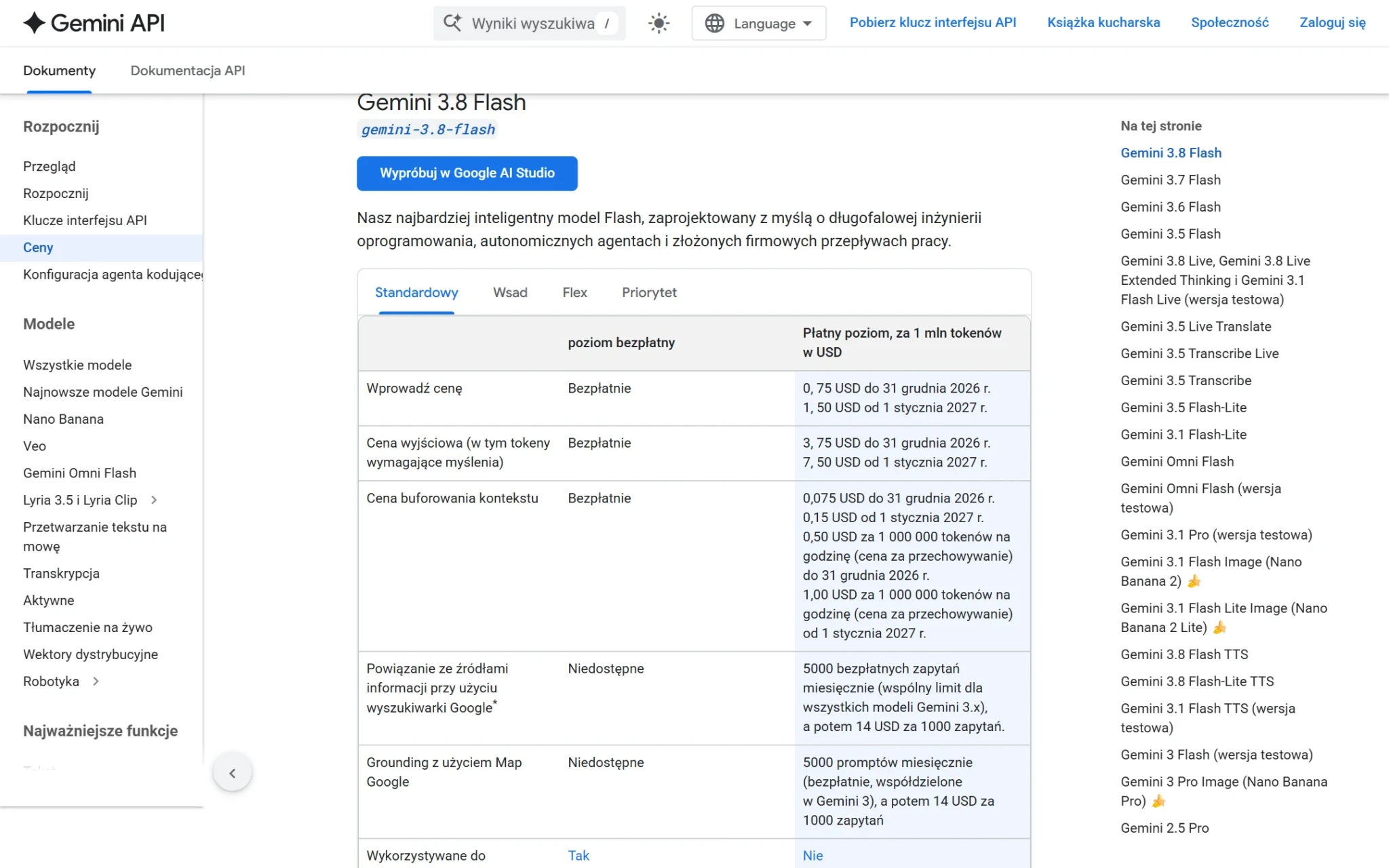Toggle the light/dark theme sun icon
The width and height of the screenshot is (1389, 868).
point(659,23)
